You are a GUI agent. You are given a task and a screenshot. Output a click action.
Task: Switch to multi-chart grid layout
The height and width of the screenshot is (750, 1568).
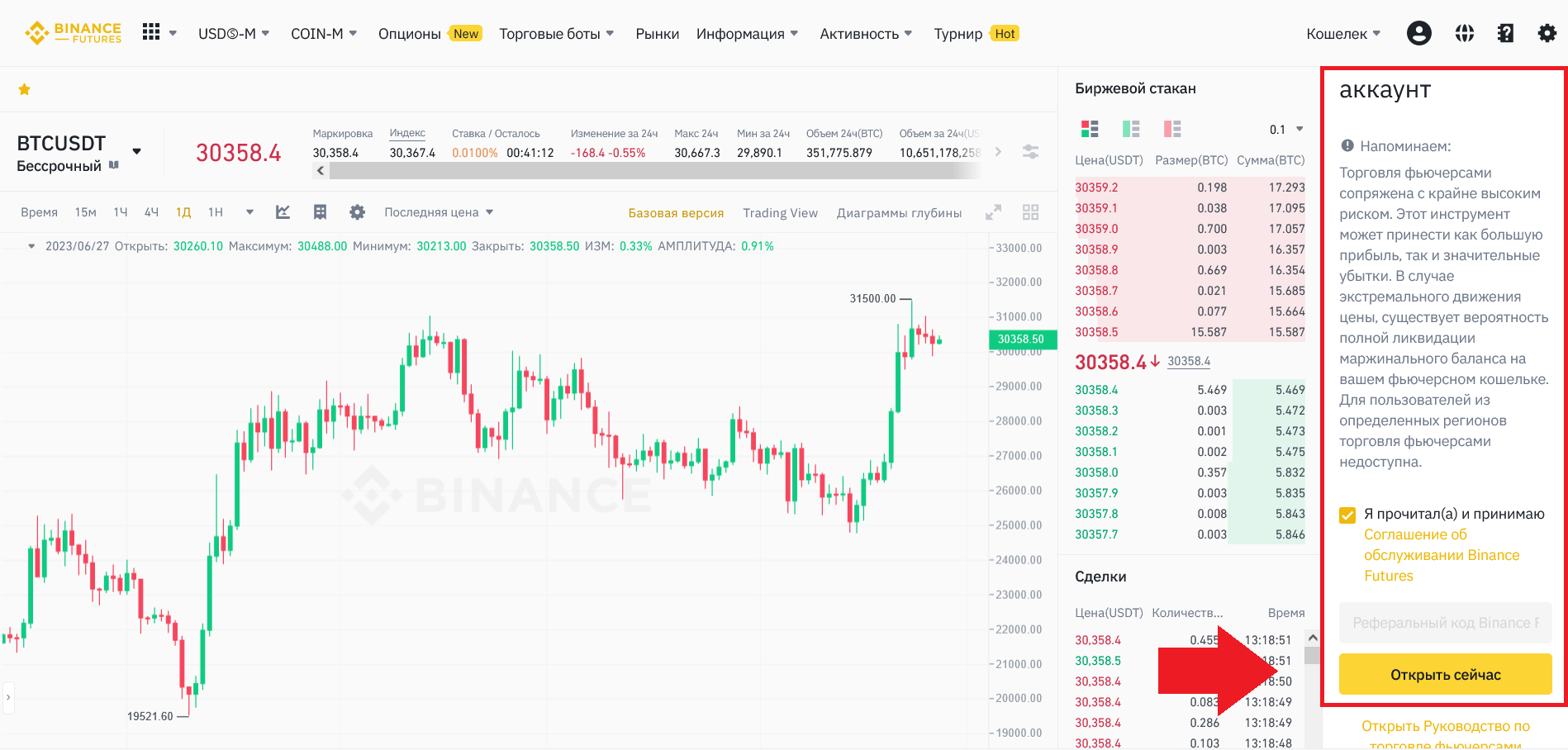(1030, 212)
